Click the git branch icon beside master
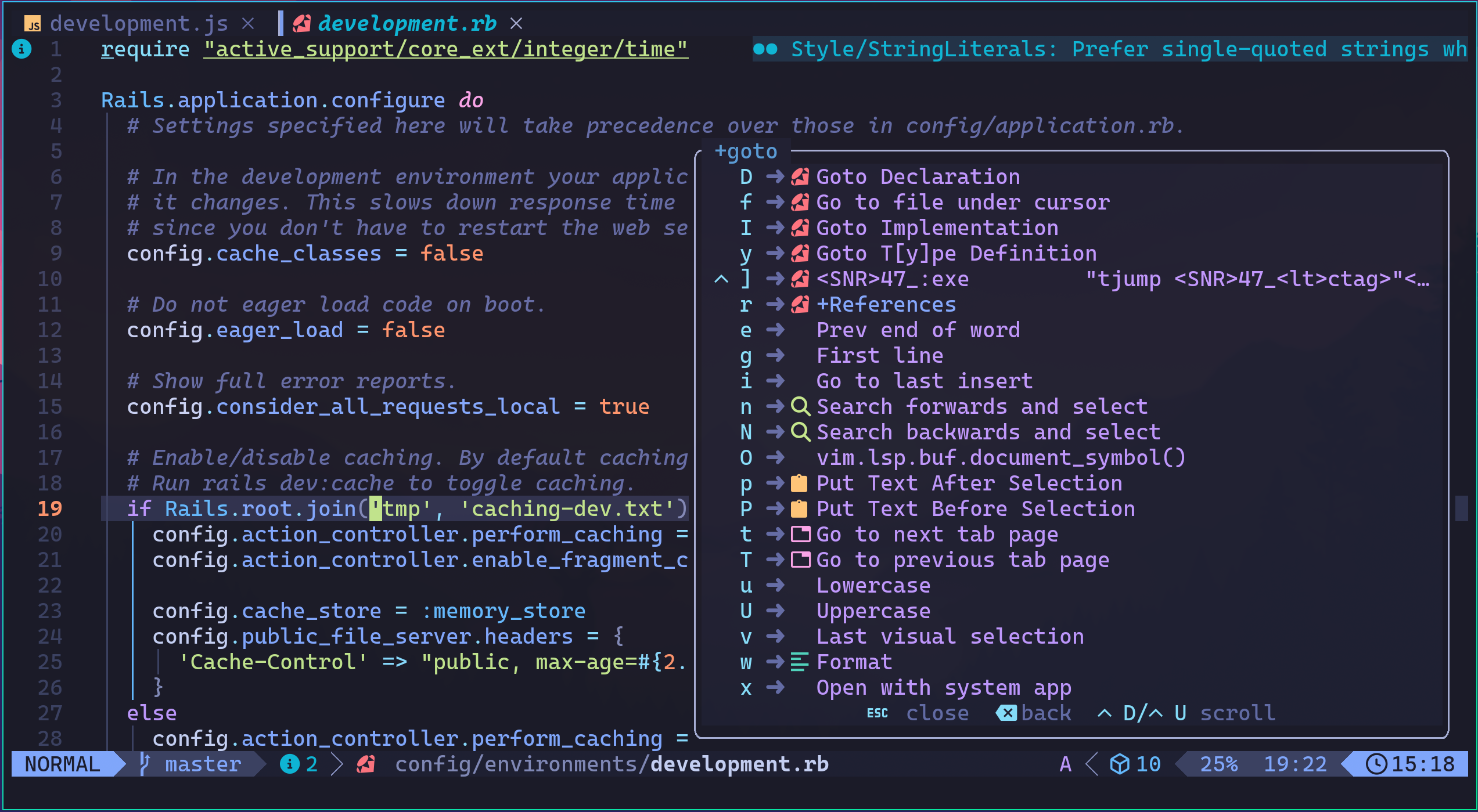1478x812 pixels. [145, 764]
